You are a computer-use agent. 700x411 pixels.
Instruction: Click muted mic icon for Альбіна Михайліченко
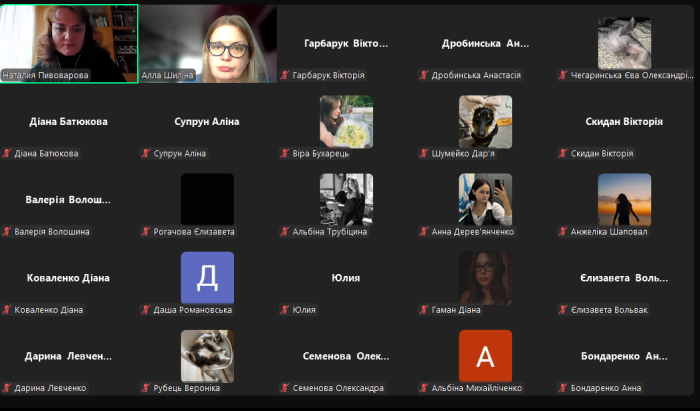coord(424,388)
